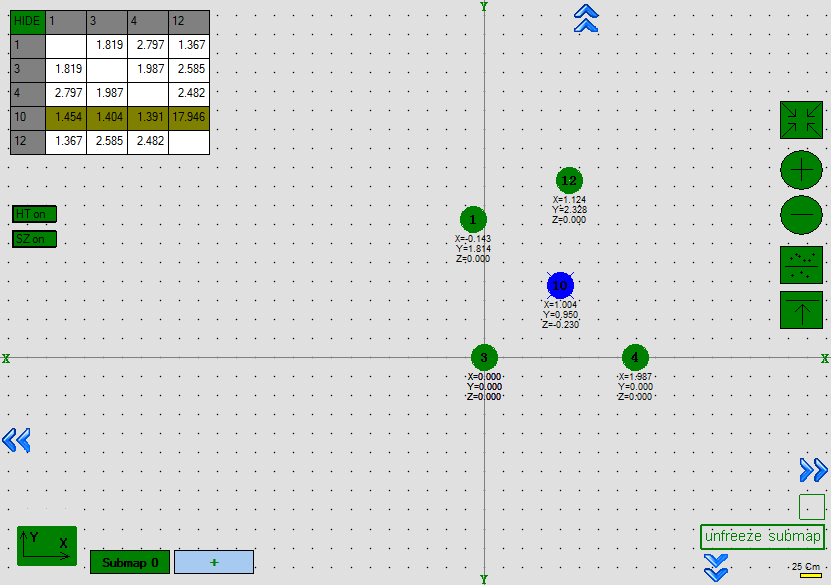This screenshot has height=585, width=831.
Task: Click HIDE in the distance table header
Action: click(x=27, y=21)
